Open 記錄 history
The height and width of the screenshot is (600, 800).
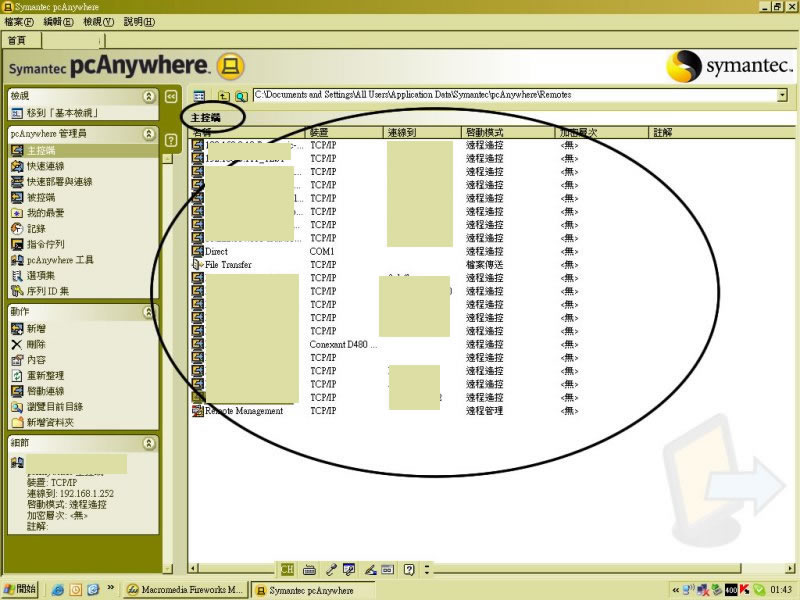[29, 229]
